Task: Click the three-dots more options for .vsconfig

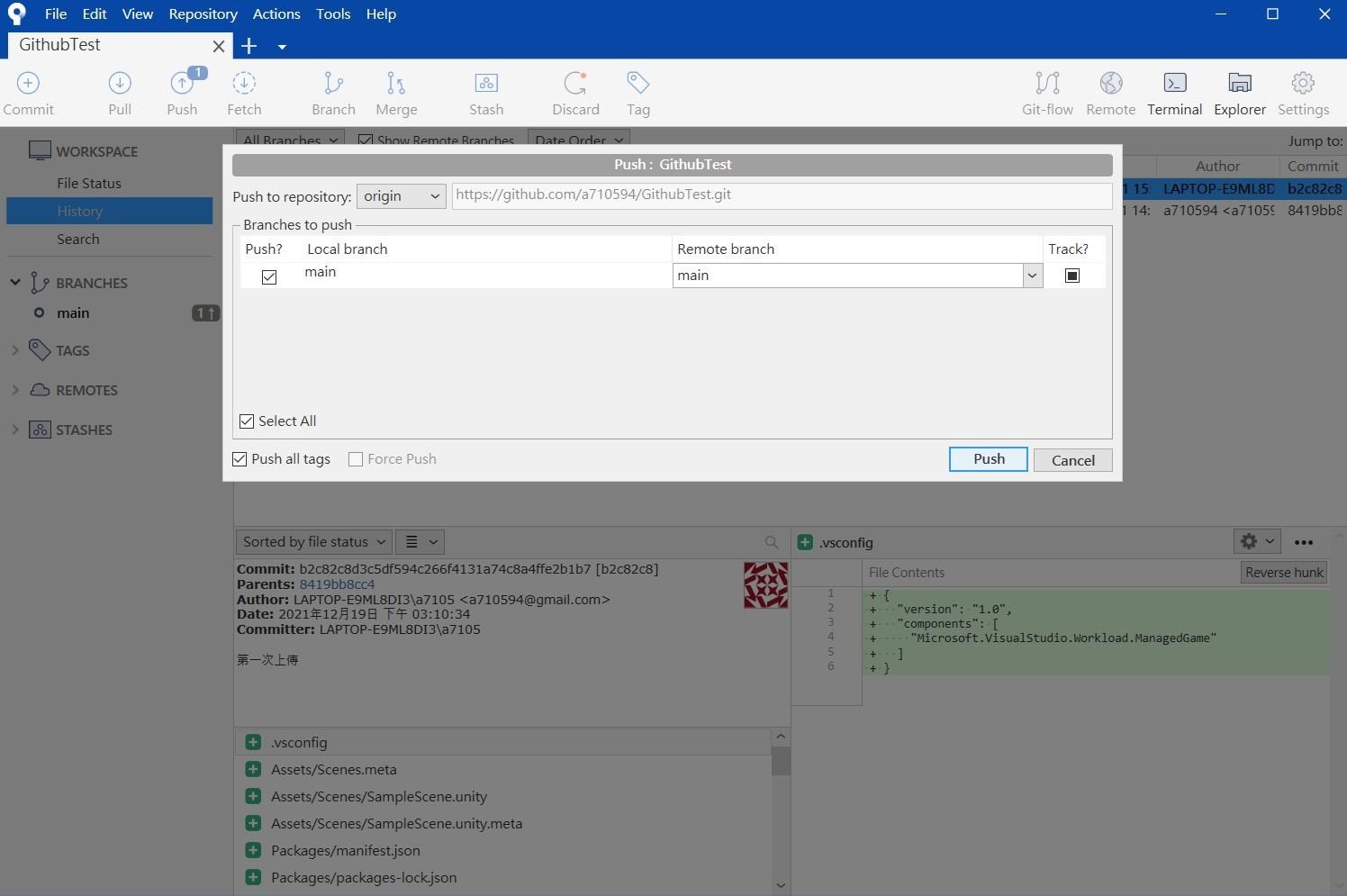Action: coord(1304,542)
